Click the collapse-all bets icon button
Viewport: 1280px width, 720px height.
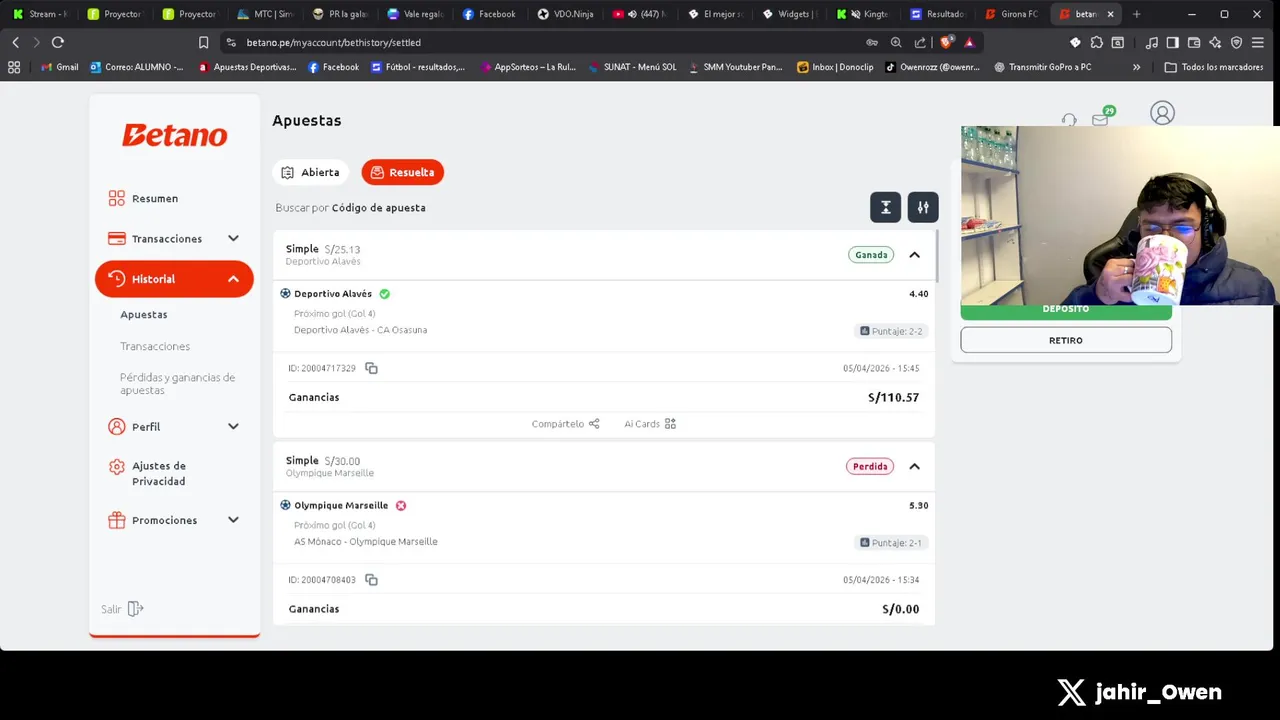885,207
